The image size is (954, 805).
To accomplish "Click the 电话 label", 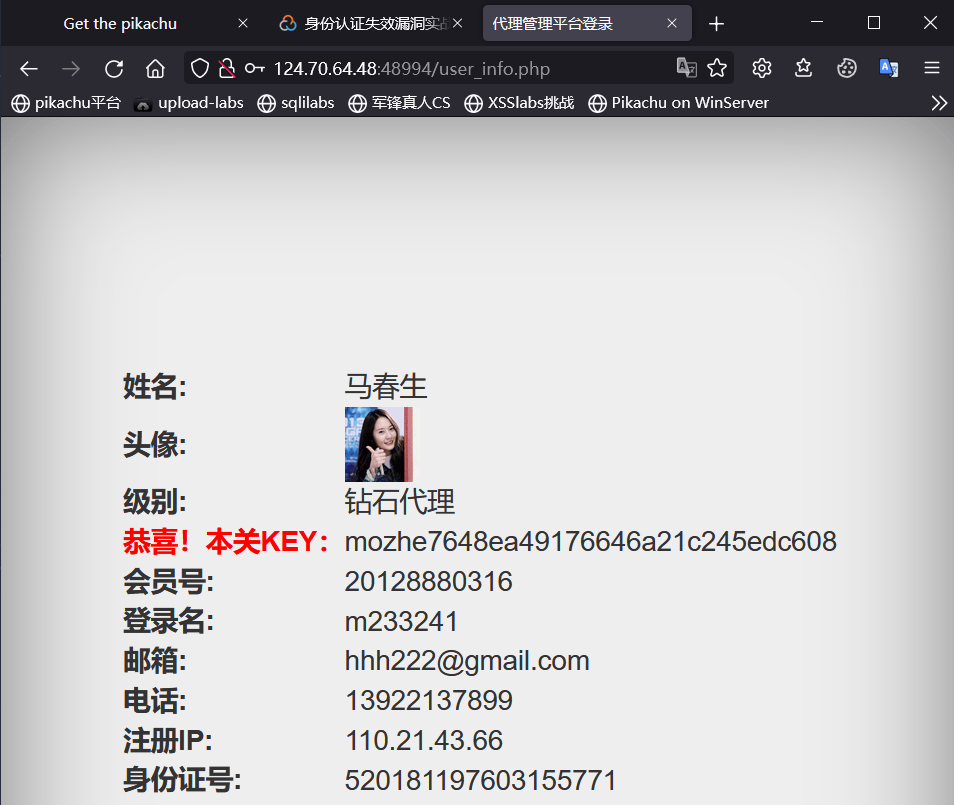I will [155, 700].
